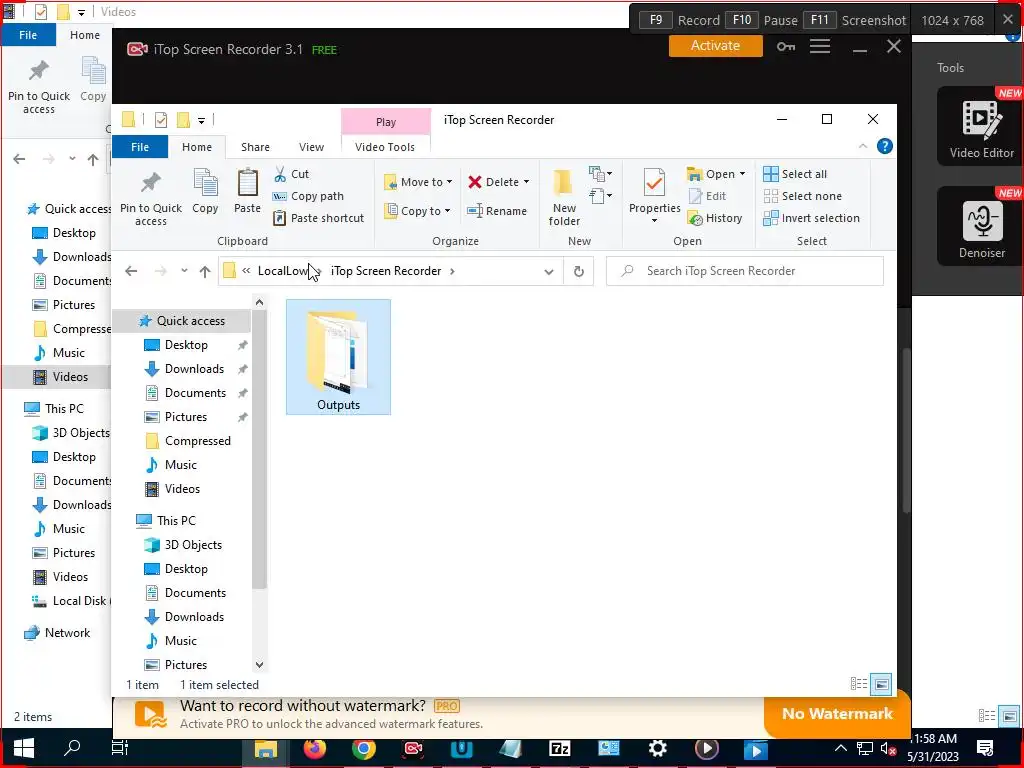Switch to the Share tab
Viewport: 1024px width, 768px height.
pyautogui.click(x=255, y=147)
